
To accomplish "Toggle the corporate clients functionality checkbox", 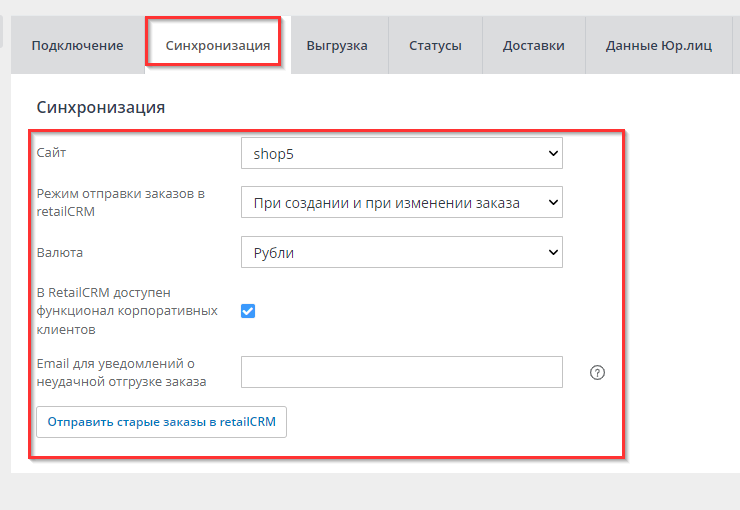I will coord(248,311).
